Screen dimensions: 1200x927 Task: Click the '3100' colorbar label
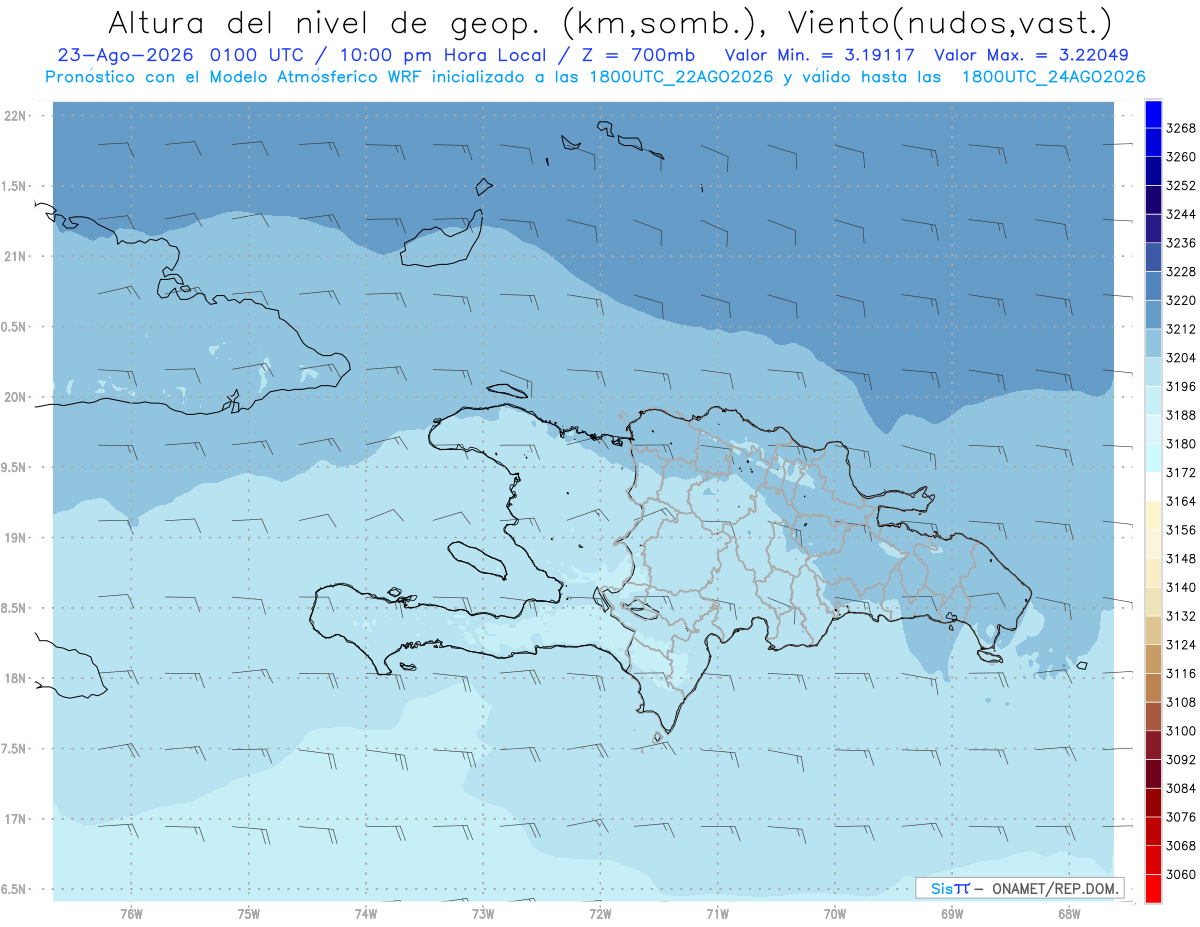tap(1181, 731)
